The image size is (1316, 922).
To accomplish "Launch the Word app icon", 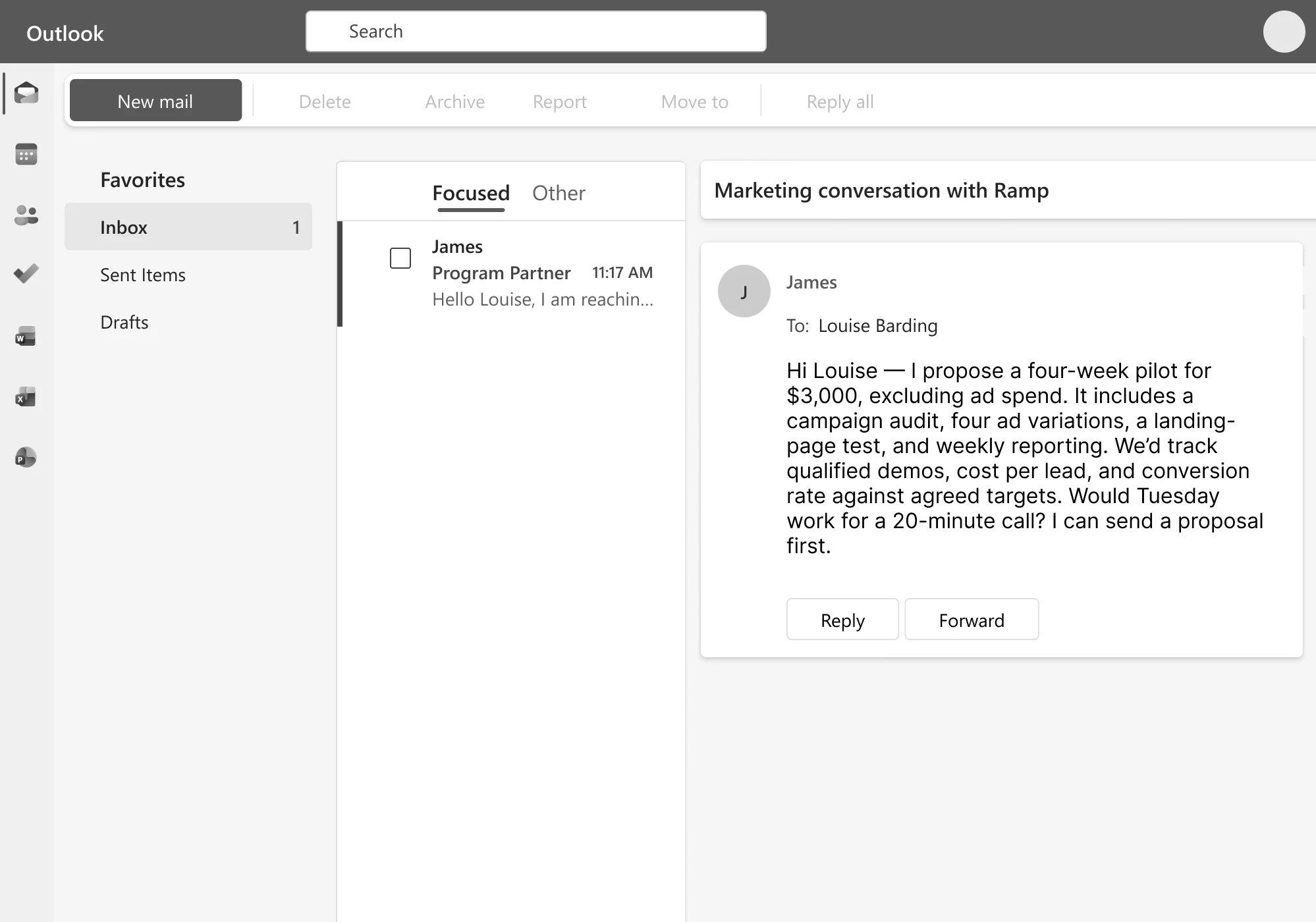I will tap(26, 336).
